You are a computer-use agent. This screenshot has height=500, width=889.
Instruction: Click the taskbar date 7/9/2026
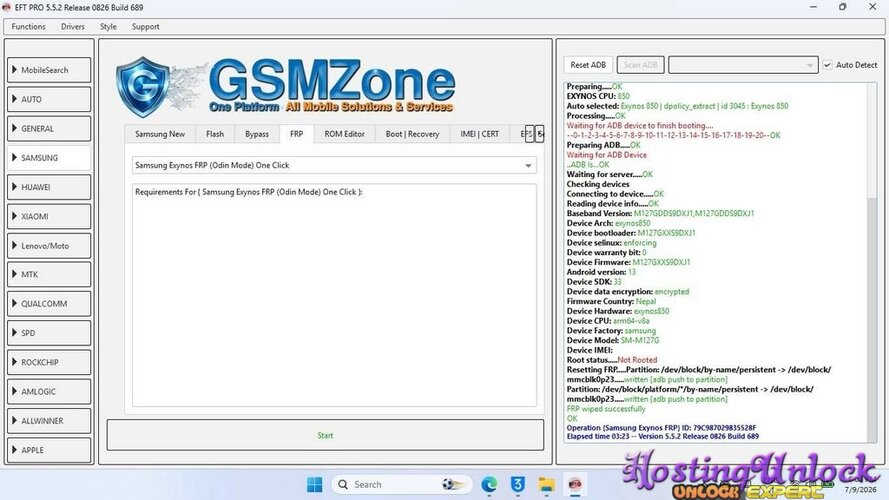[860, 489]
